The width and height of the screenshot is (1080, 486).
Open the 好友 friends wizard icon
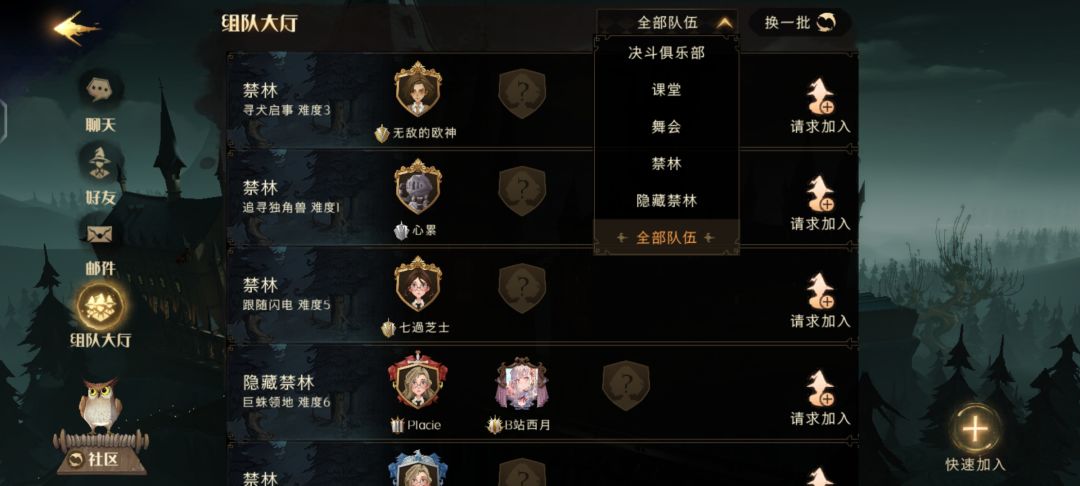point(100,163)
